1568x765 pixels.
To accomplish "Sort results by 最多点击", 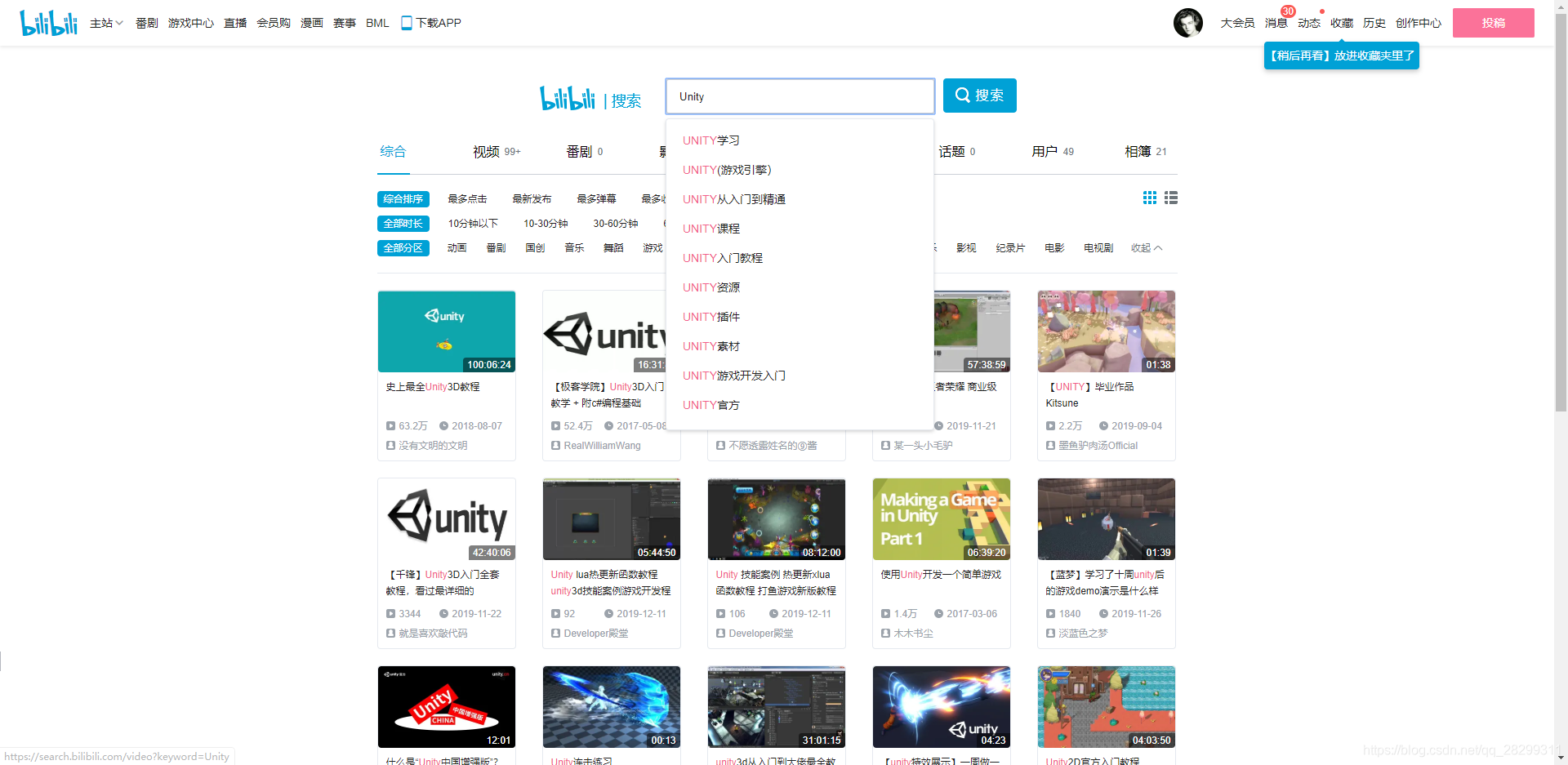I will coord(467,199).
